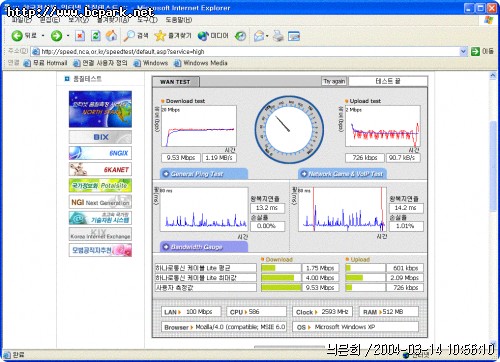Open the second Links bar shortcut
The width and height of the screenshot is (500, 362).
click(x=100, y=63)
